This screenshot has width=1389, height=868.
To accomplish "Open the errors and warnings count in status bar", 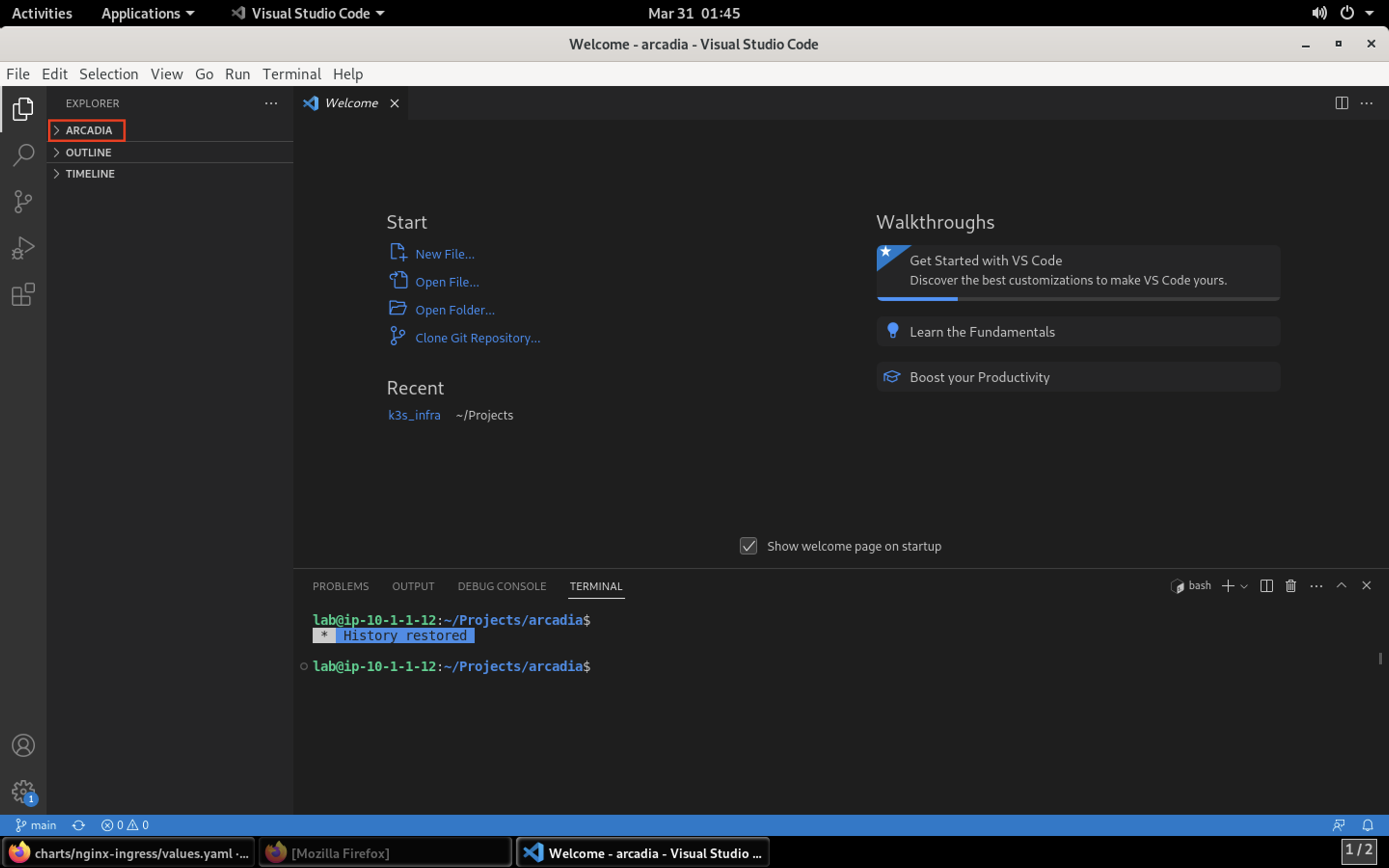I will pos(125,825).
